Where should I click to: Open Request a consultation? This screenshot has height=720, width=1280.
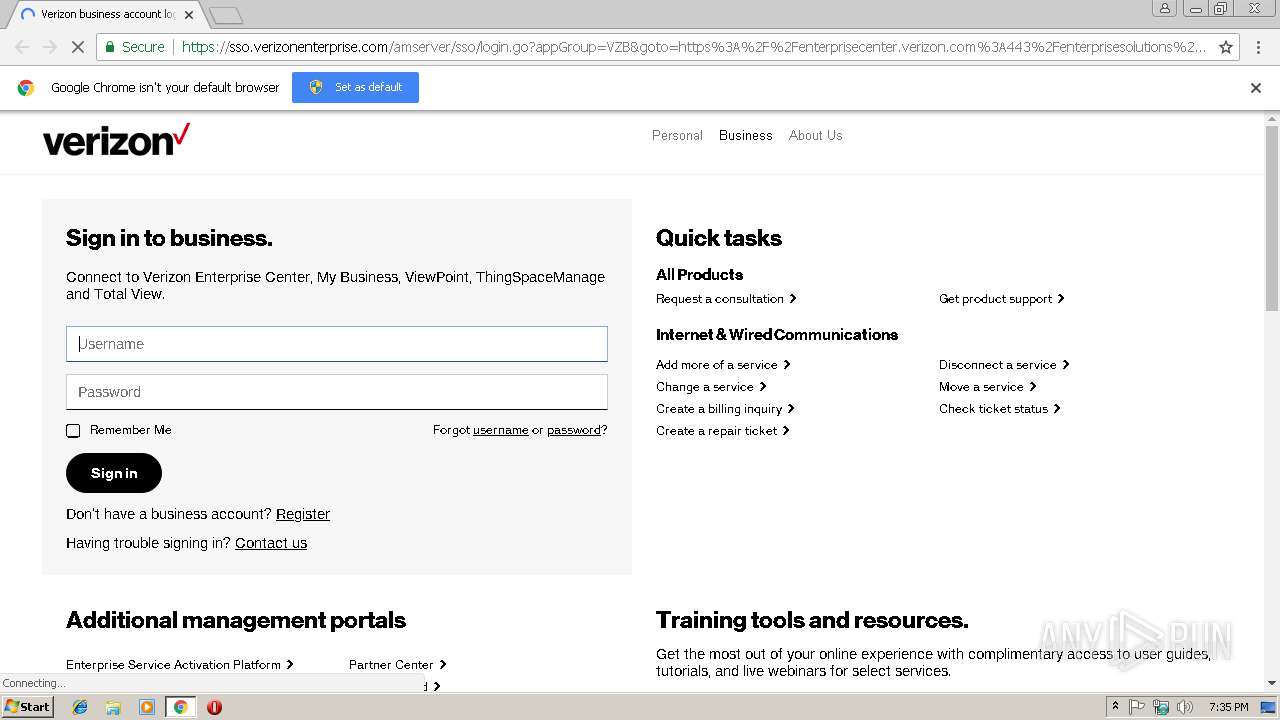click(726, 299)
